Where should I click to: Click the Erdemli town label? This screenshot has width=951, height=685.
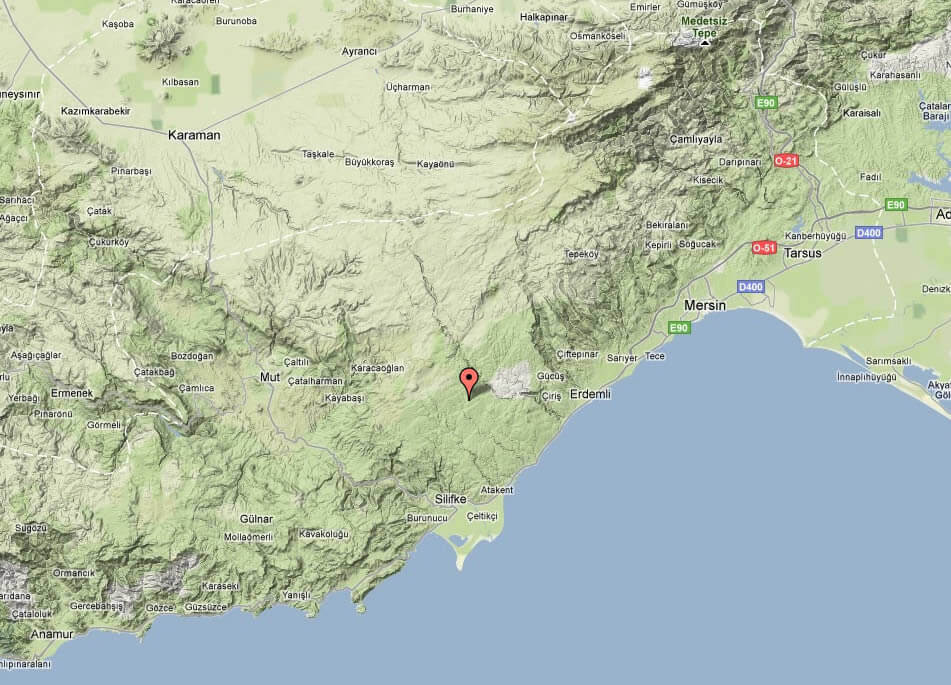[x=589, y=394]
